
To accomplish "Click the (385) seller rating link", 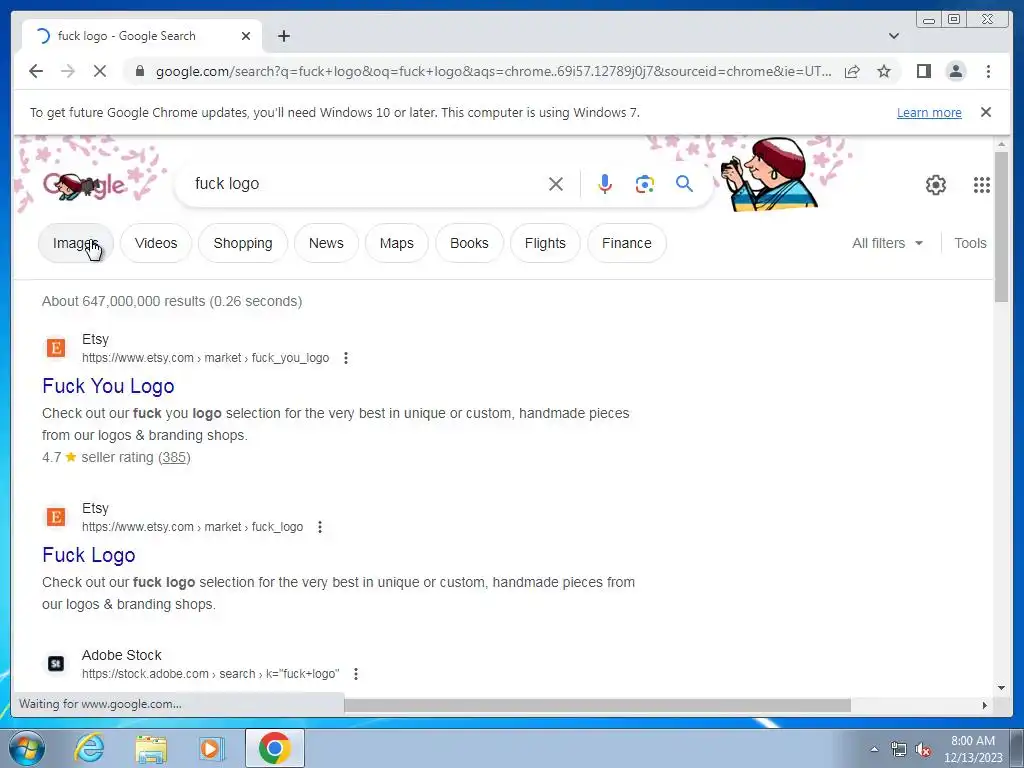I will (x=174, y=457).
